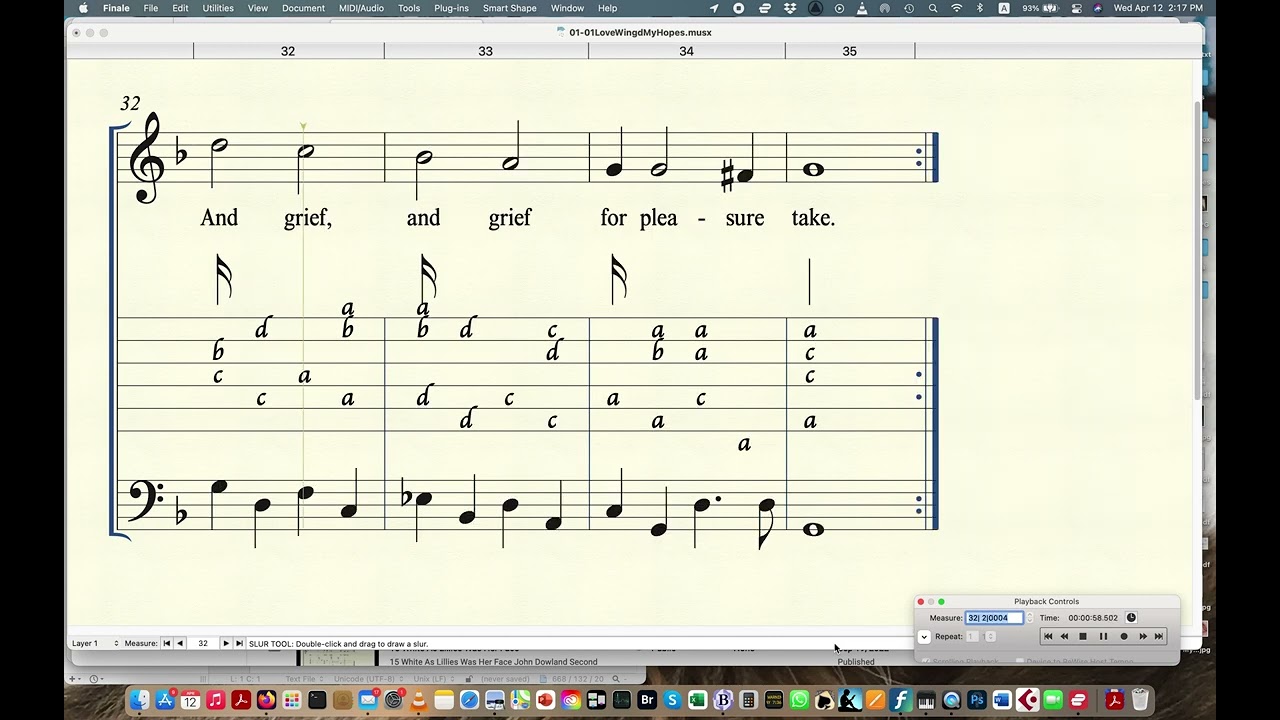This screenshot has height=720, width=1280.
Task: Click the whole note in measure 35 treble staff
Action: pyautogui.click(x=813, y=170)
